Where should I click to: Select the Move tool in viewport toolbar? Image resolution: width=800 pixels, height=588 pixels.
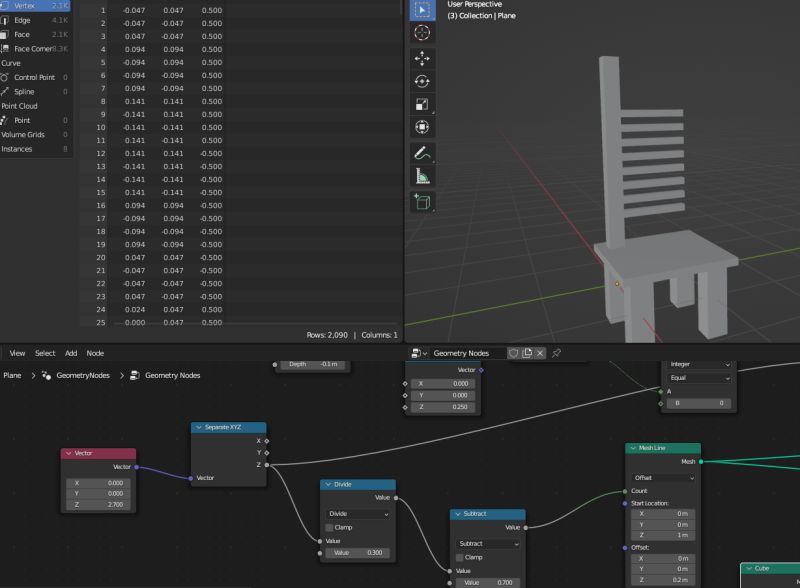click(422, 60)
